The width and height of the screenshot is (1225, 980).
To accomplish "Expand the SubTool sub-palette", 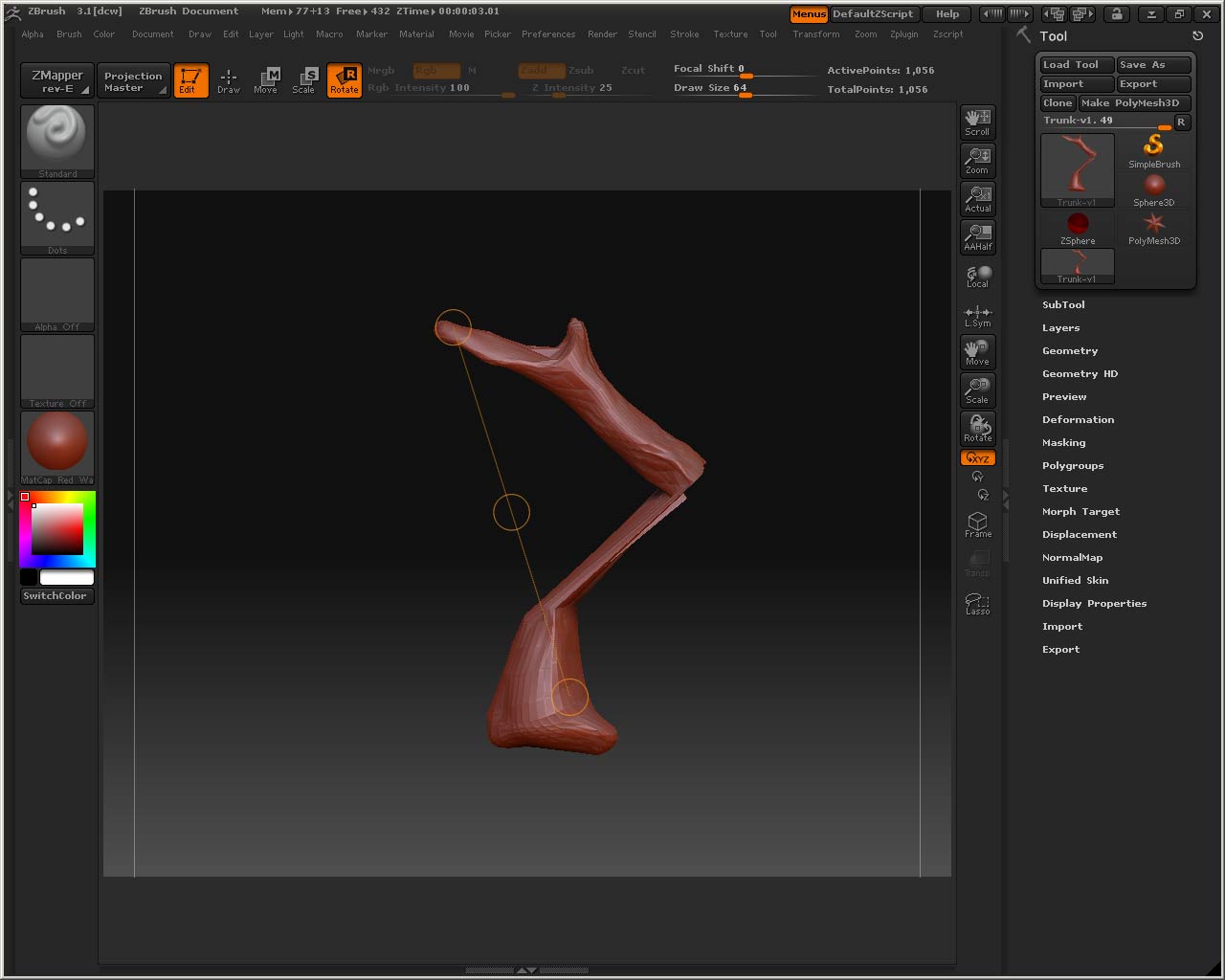I will (x=1063, y=304).
